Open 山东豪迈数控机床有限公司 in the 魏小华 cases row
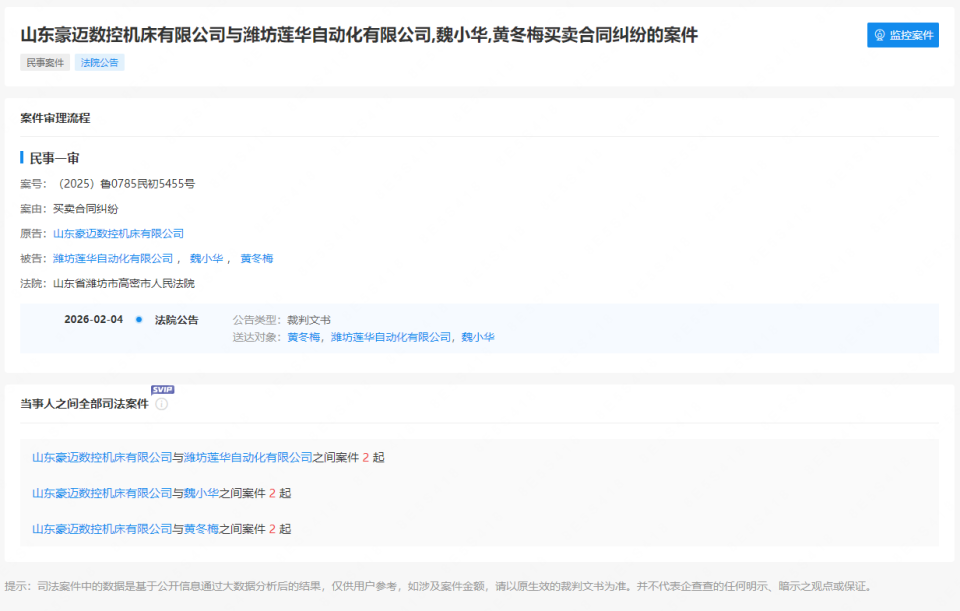 [x=102, y=493]
